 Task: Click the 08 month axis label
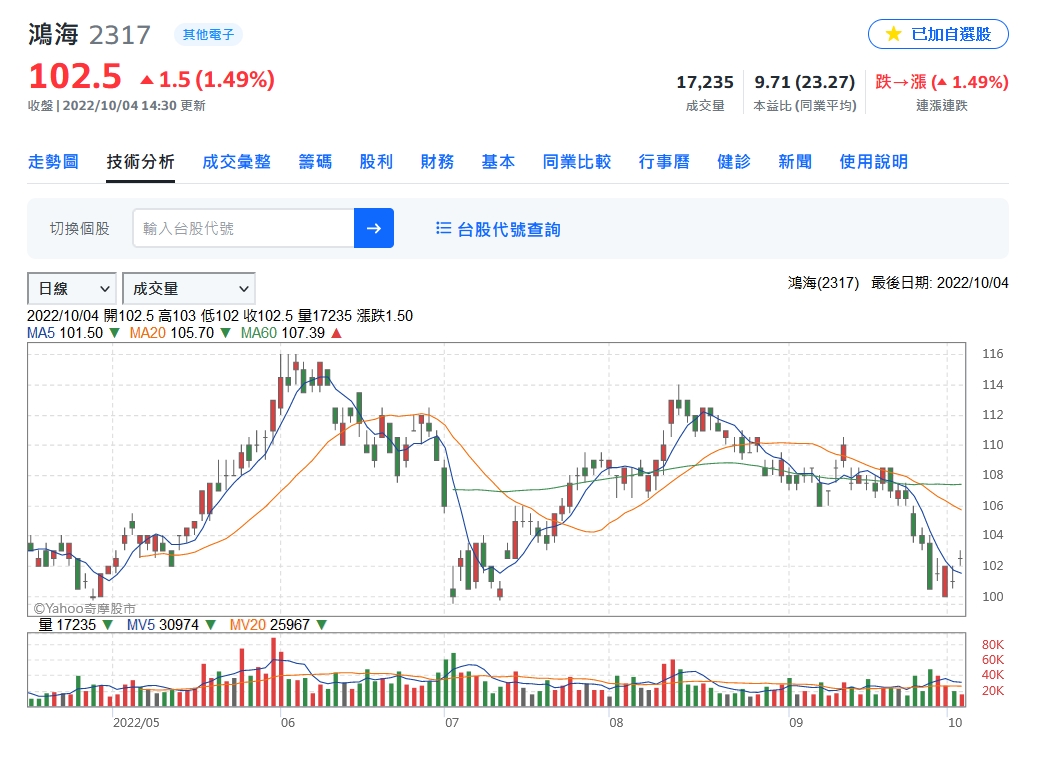(x=616, y=723)
